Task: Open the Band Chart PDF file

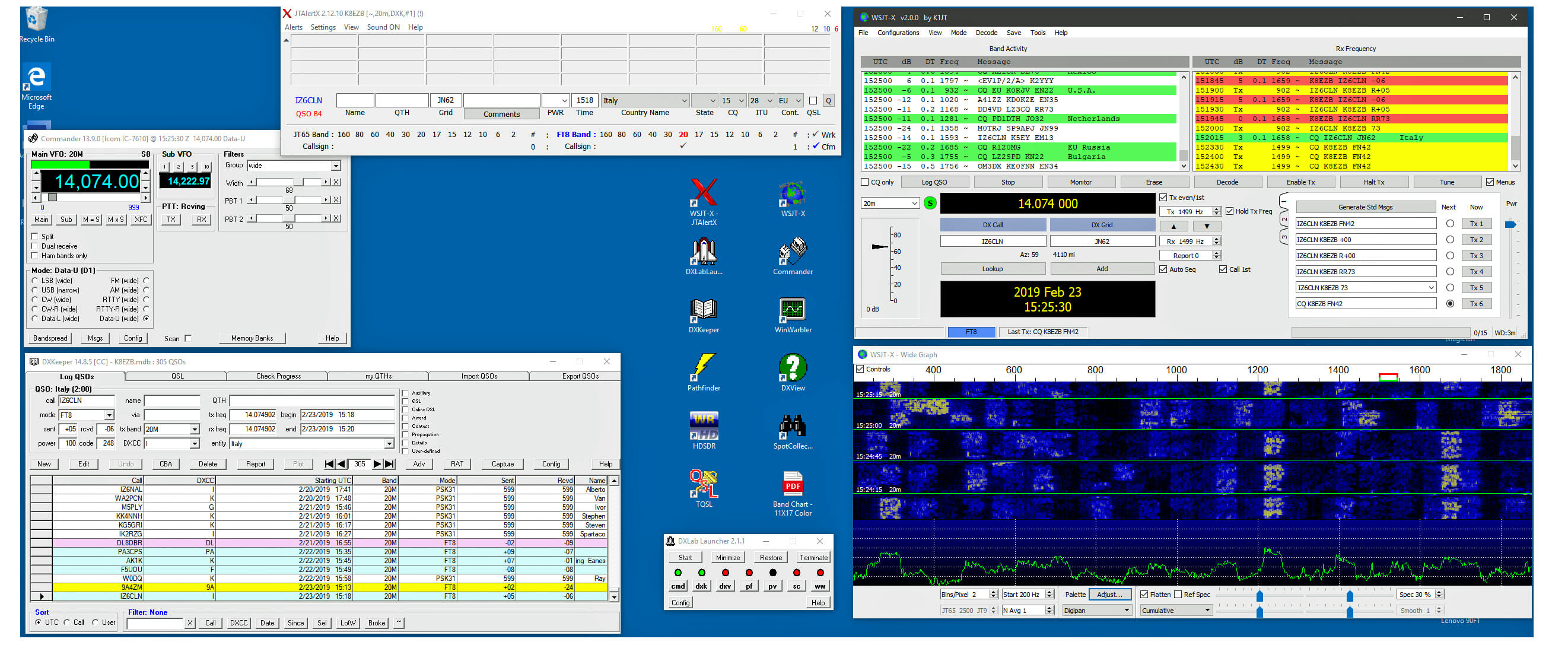Action: click(793, 493)
